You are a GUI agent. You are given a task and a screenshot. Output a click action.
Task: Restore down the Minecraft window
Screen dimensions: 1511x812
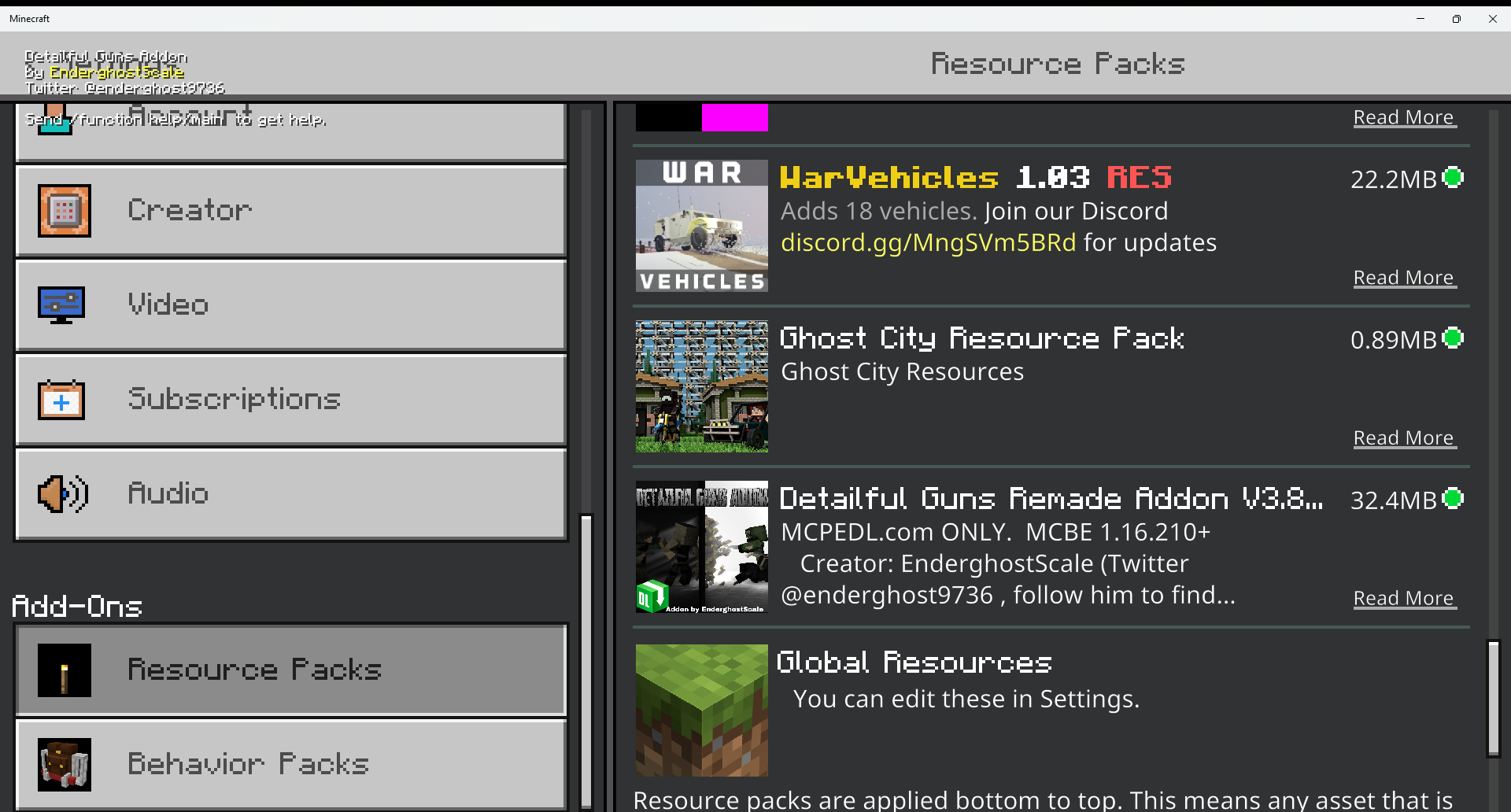coord(1457,19)
